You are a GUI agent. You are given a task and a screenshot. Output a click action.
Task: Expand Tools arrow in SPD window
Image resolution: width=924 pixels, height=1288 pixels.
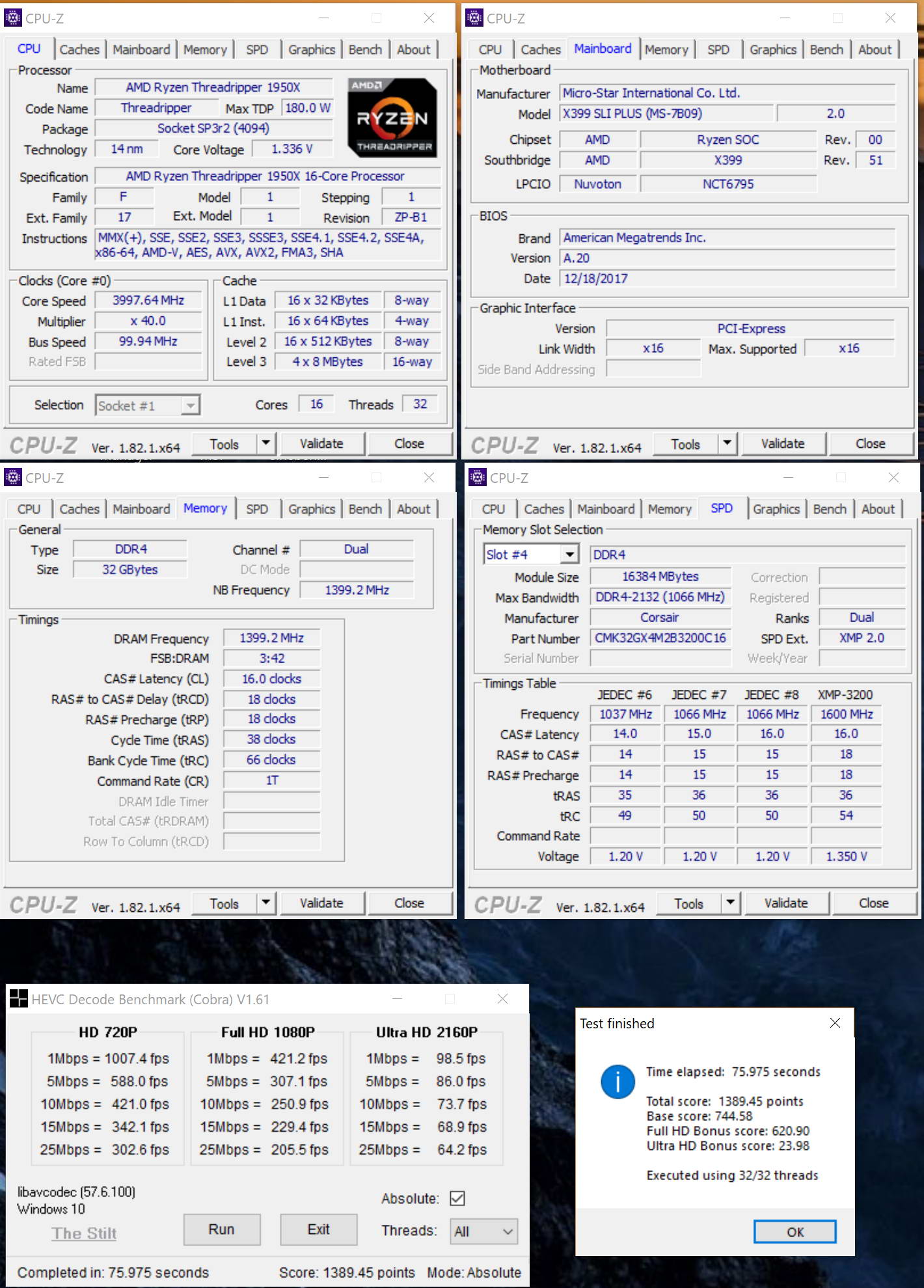731,903
